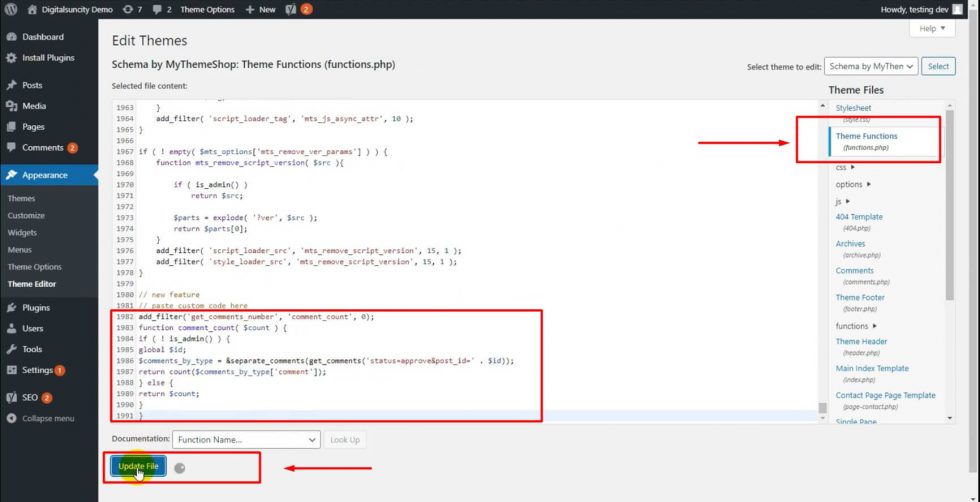
Task: Expand the Help tab
Action: [932, 28]
